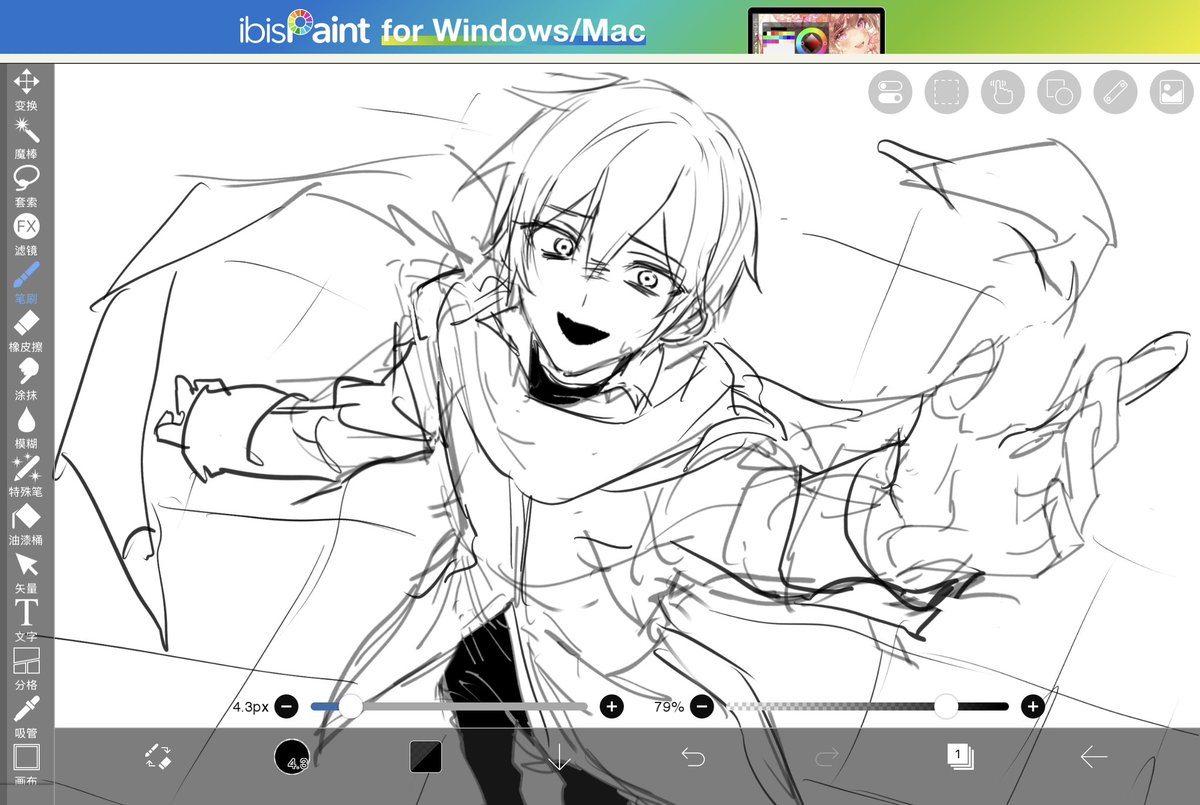Increase opacity with plus button

pos(1032,707)
